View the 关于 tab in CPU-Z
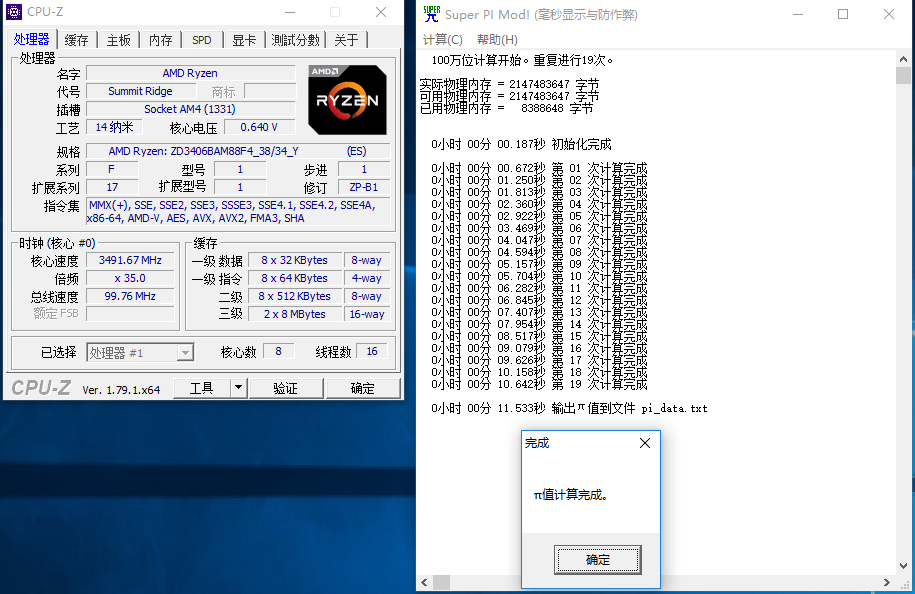 (x=347, y=40)
